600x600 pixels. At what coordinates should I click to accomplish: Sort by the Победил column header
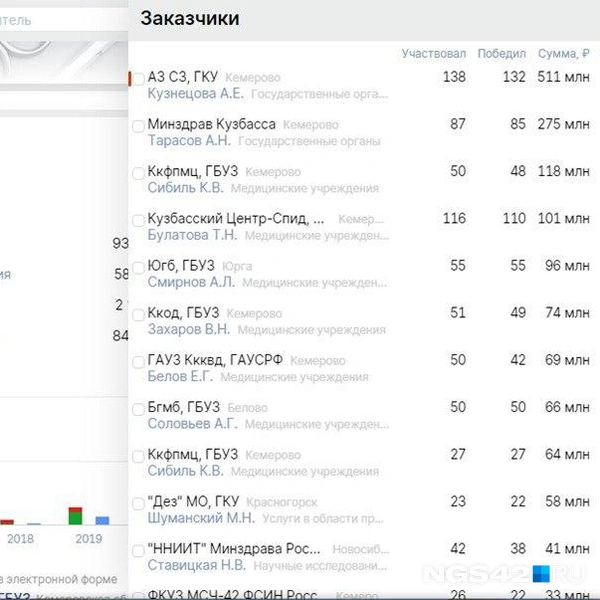(501, 54)
